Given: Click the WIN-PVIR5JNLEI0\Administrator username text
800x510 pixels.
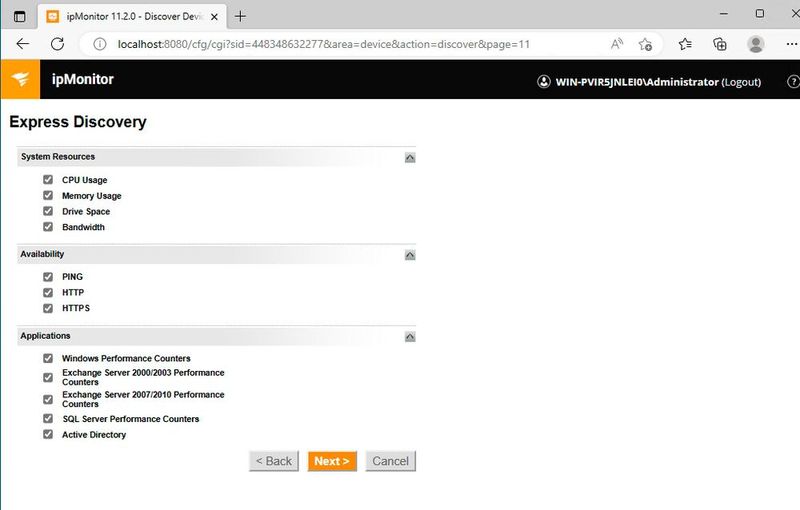Looking at the screenshot, I should point(637,82).
